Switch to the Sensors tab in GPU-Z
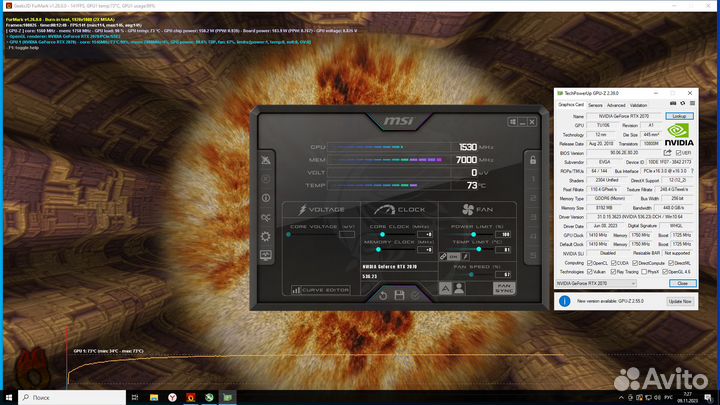The image size is (720, 405). pyautogui.click(x=595, y=105)
